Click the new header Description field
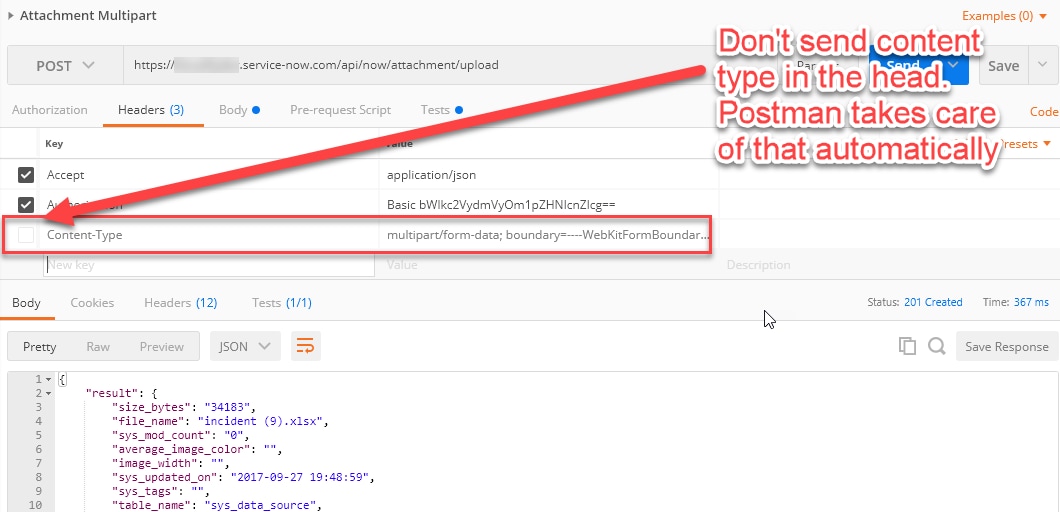Screen dimensions: 1060x512 tap(889, 264)
